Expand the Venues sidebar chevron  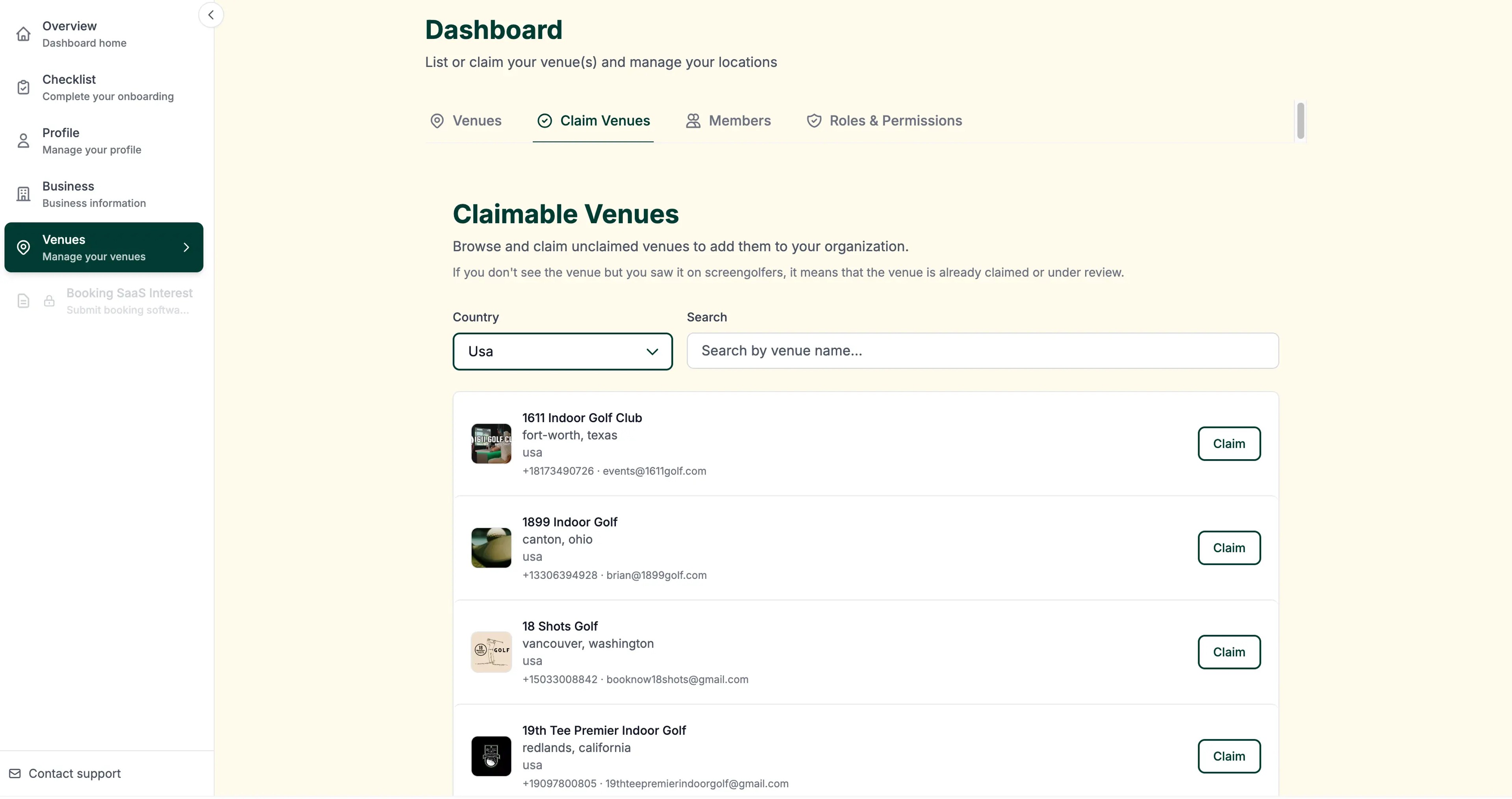tap(186, 247)
